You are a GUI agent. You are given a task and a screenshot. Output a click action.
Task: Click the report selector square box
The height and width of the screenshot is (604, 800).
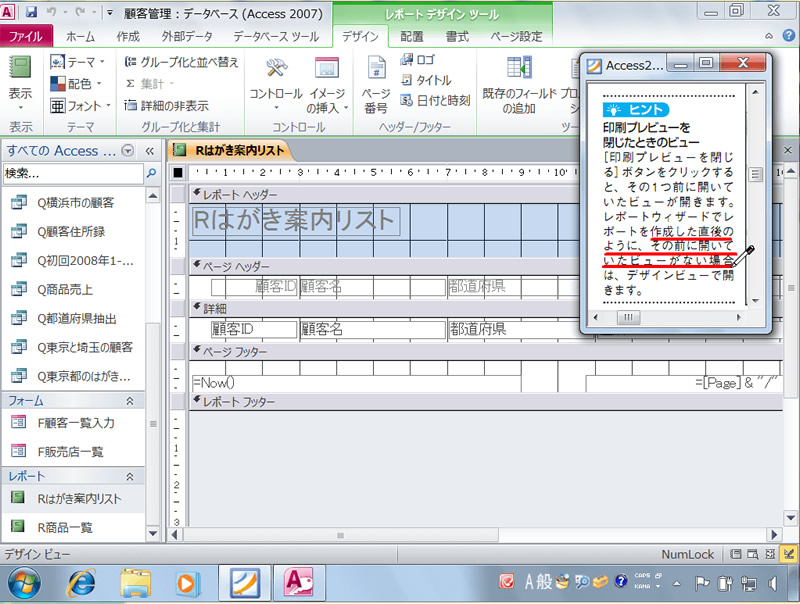(x=178, y=172)
